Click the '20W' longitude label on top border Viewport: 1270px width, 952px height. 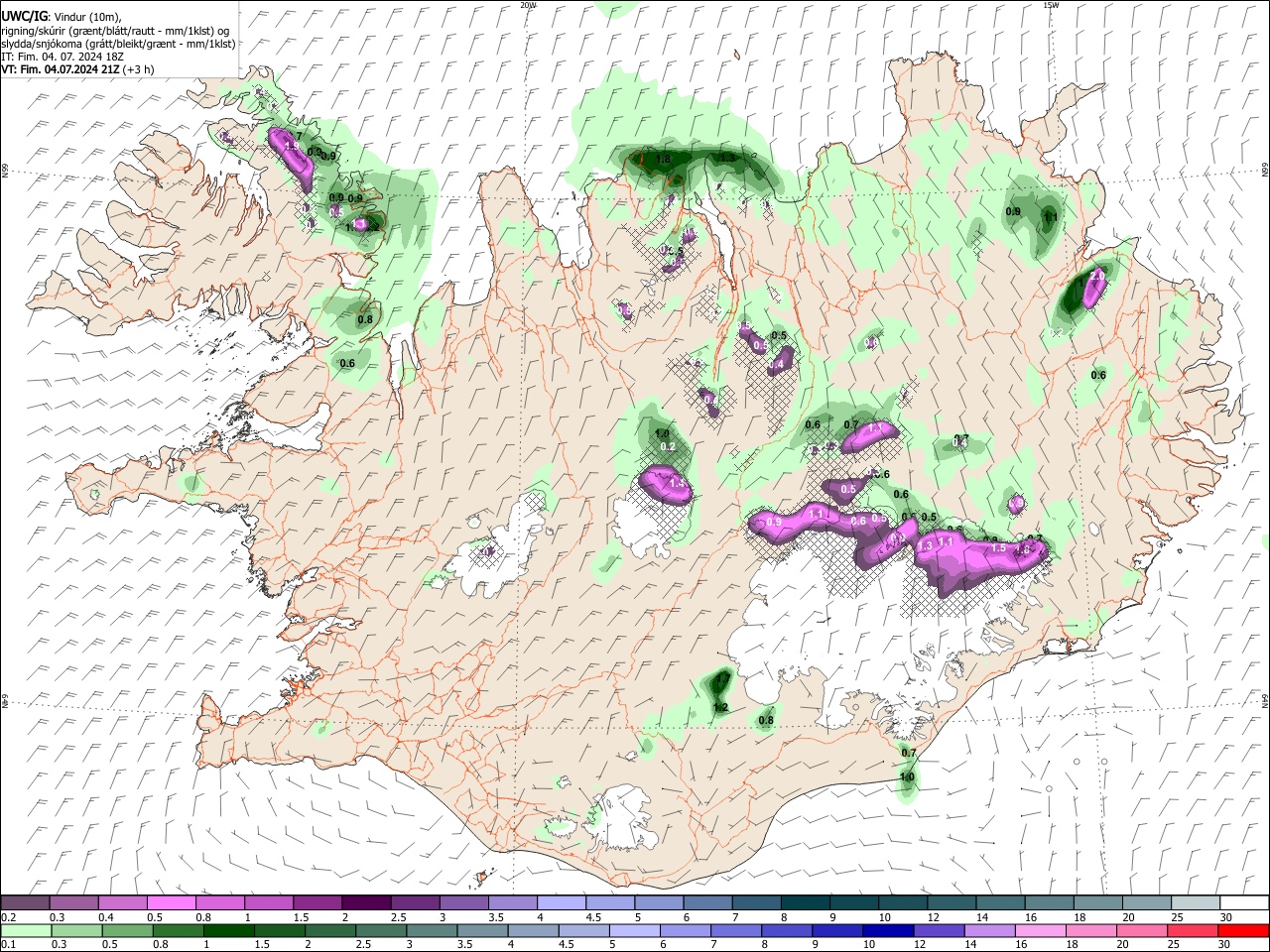click(529, 5)
